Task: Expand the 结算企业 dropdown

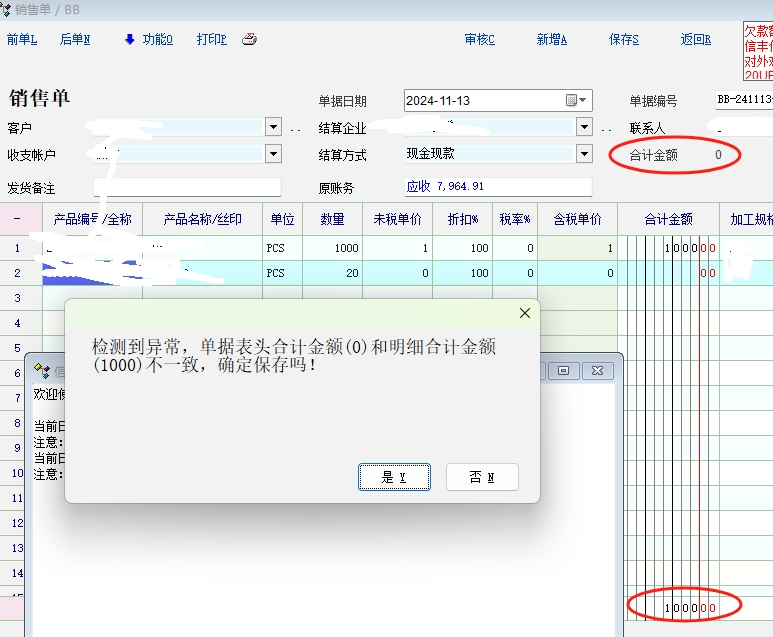Action: click(x=584, y=127)
